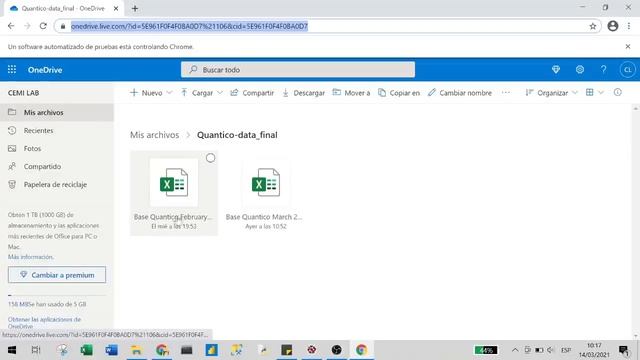Open the OneDrive app launcher grid

12,70
